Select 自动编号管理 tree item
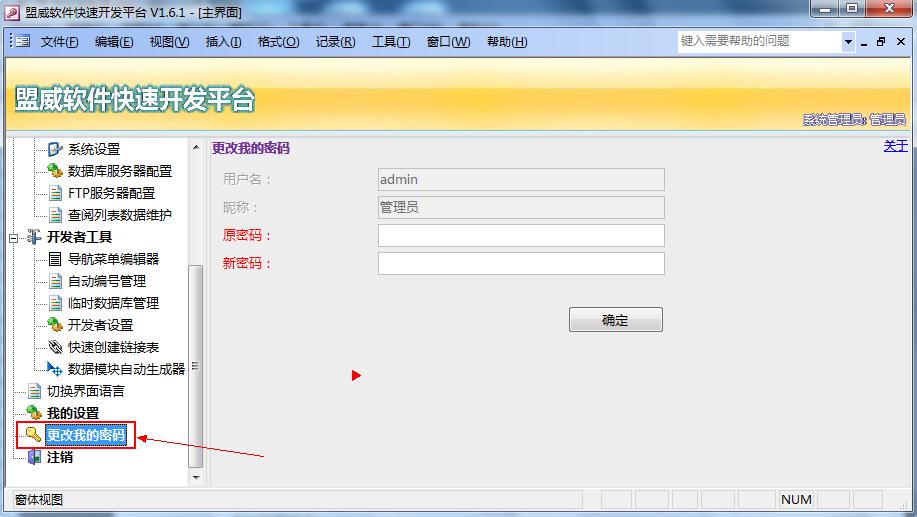 (x=107, y=281)
